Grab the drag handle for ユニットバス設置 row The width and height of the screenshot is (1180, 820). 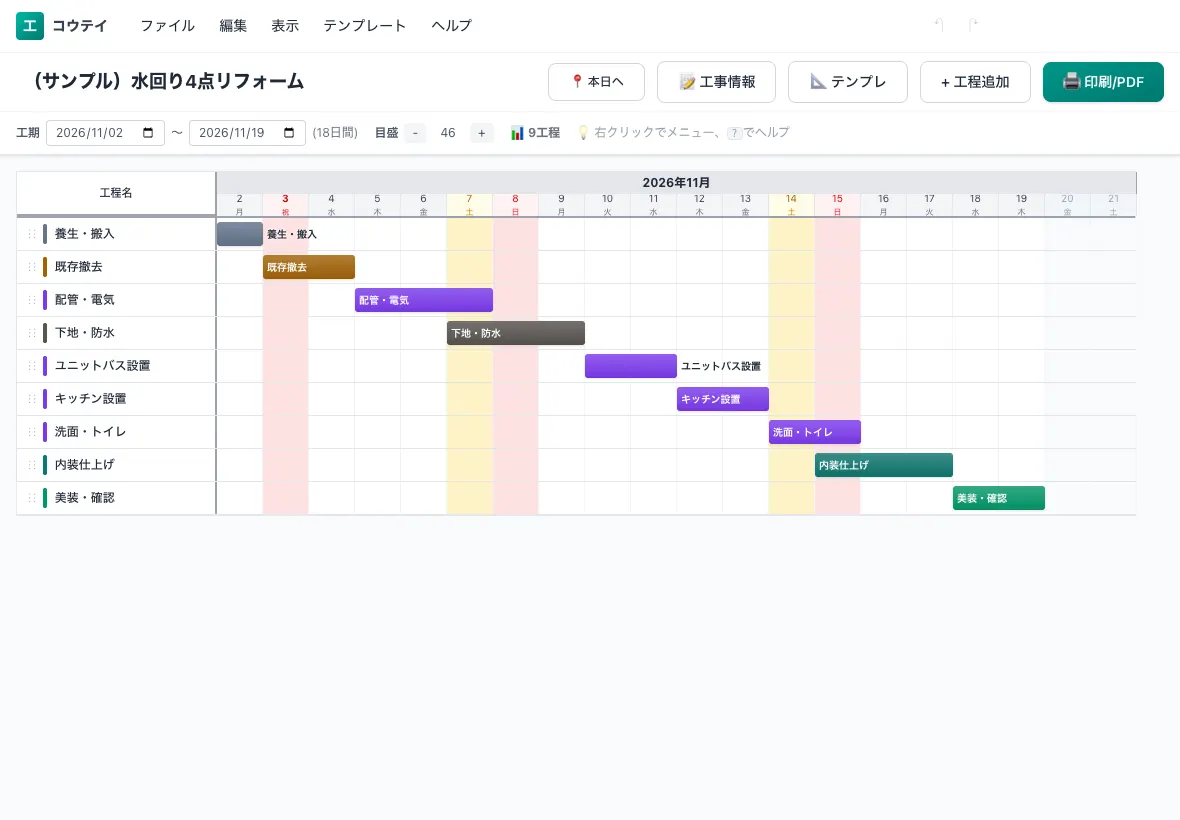(32, 366)
